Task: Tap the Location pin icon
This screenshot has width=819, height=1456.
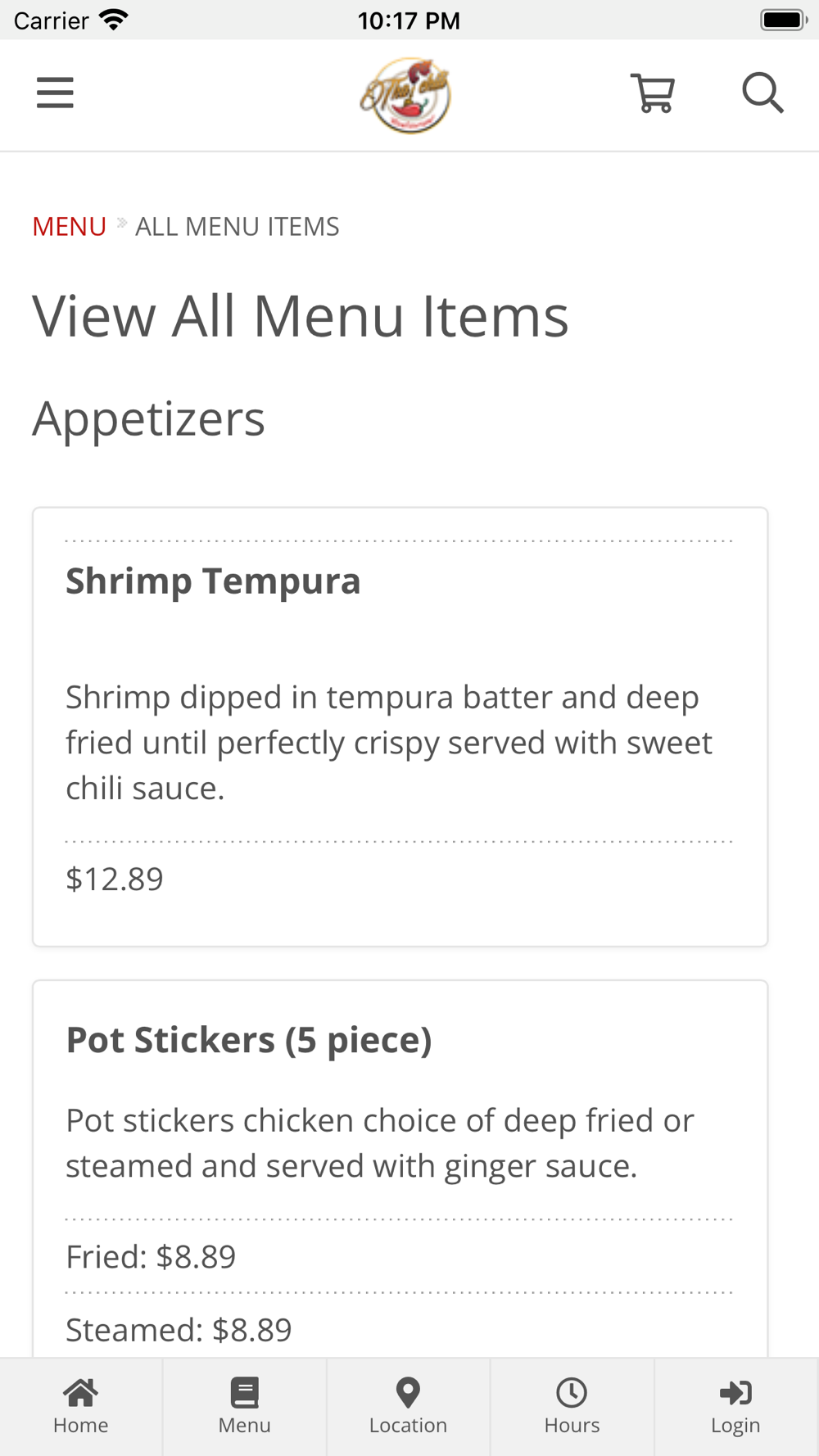Action: point(408,1392)
